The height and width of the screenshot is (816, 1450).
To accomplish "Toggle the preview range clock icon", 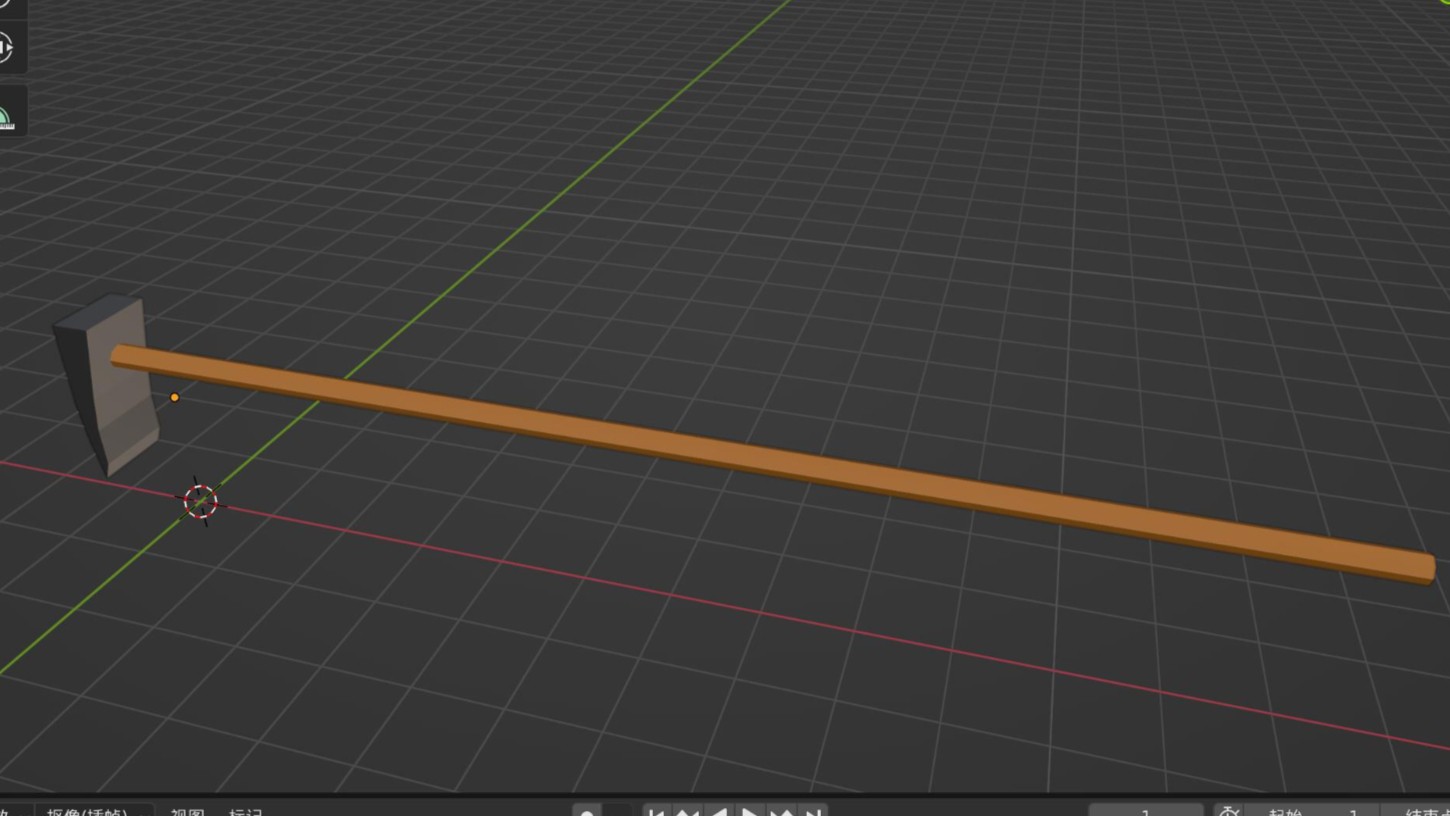I will [1229, 811].
